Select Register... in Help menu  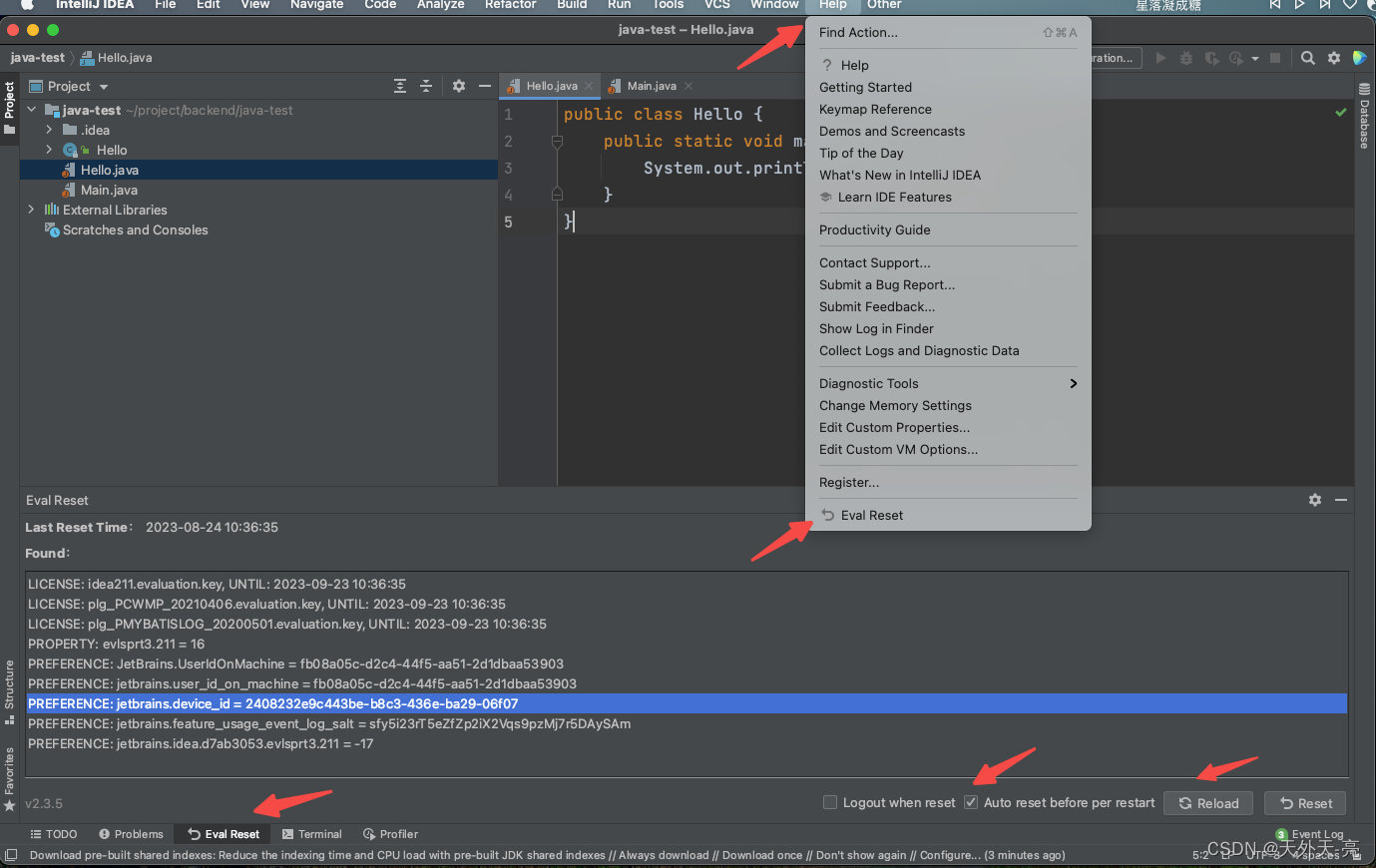click(x=948, y=482)
